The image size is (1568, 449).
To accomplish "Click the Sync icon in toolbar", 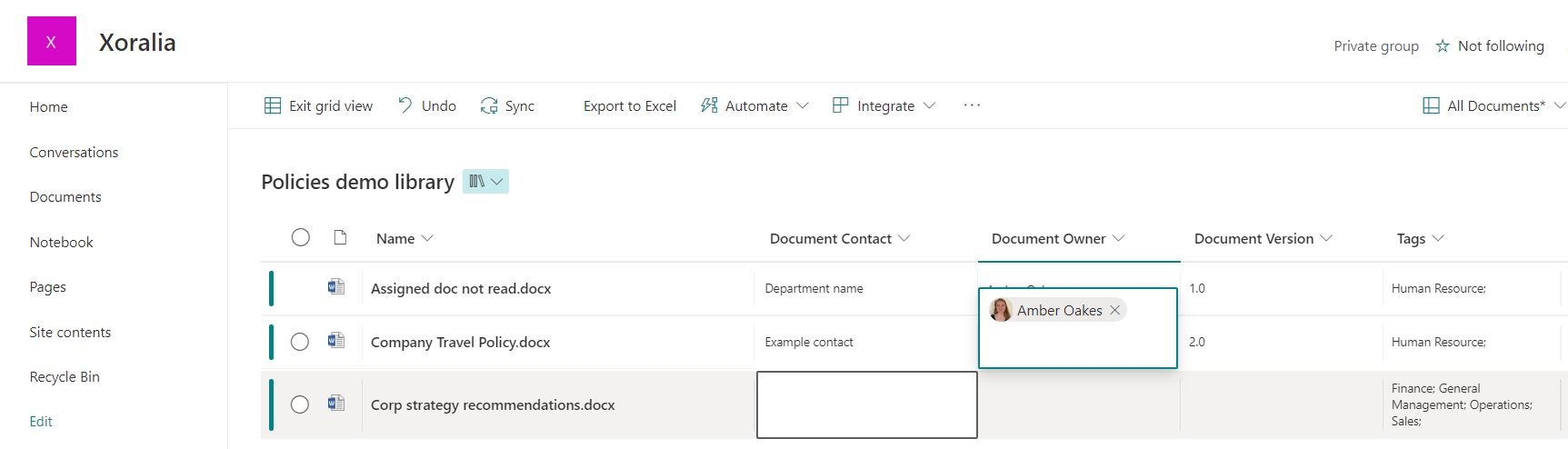I will pos(489,105).
